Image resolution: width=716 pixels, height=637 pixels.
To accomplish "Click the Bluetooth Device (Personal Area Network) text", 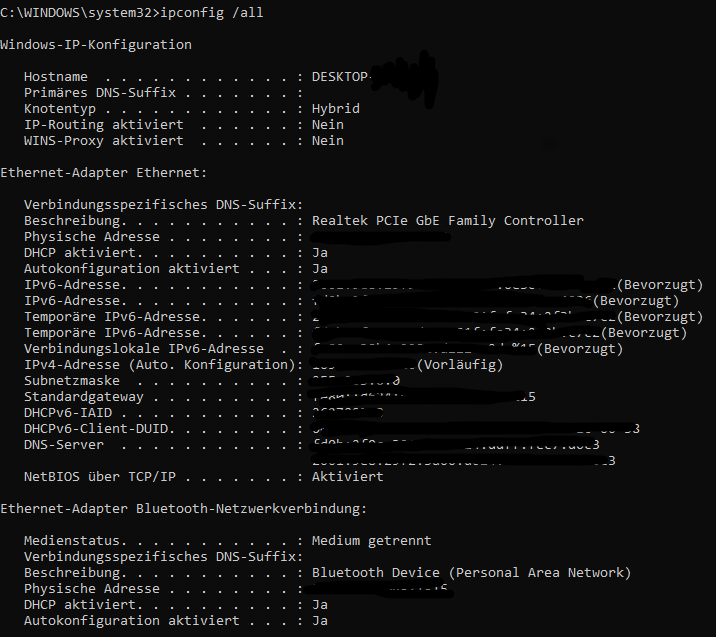I will click(x=471, y=573).
